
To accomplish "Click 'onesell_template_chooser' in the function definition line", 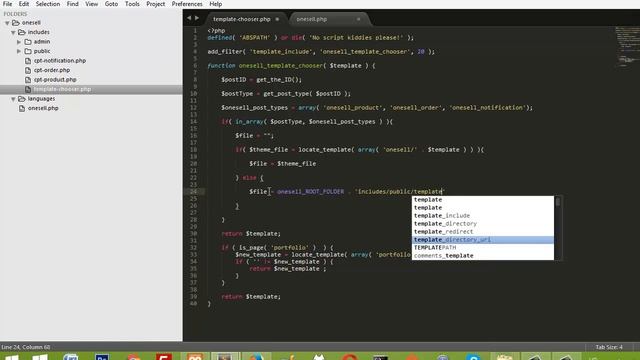I will tap(281, 66).
